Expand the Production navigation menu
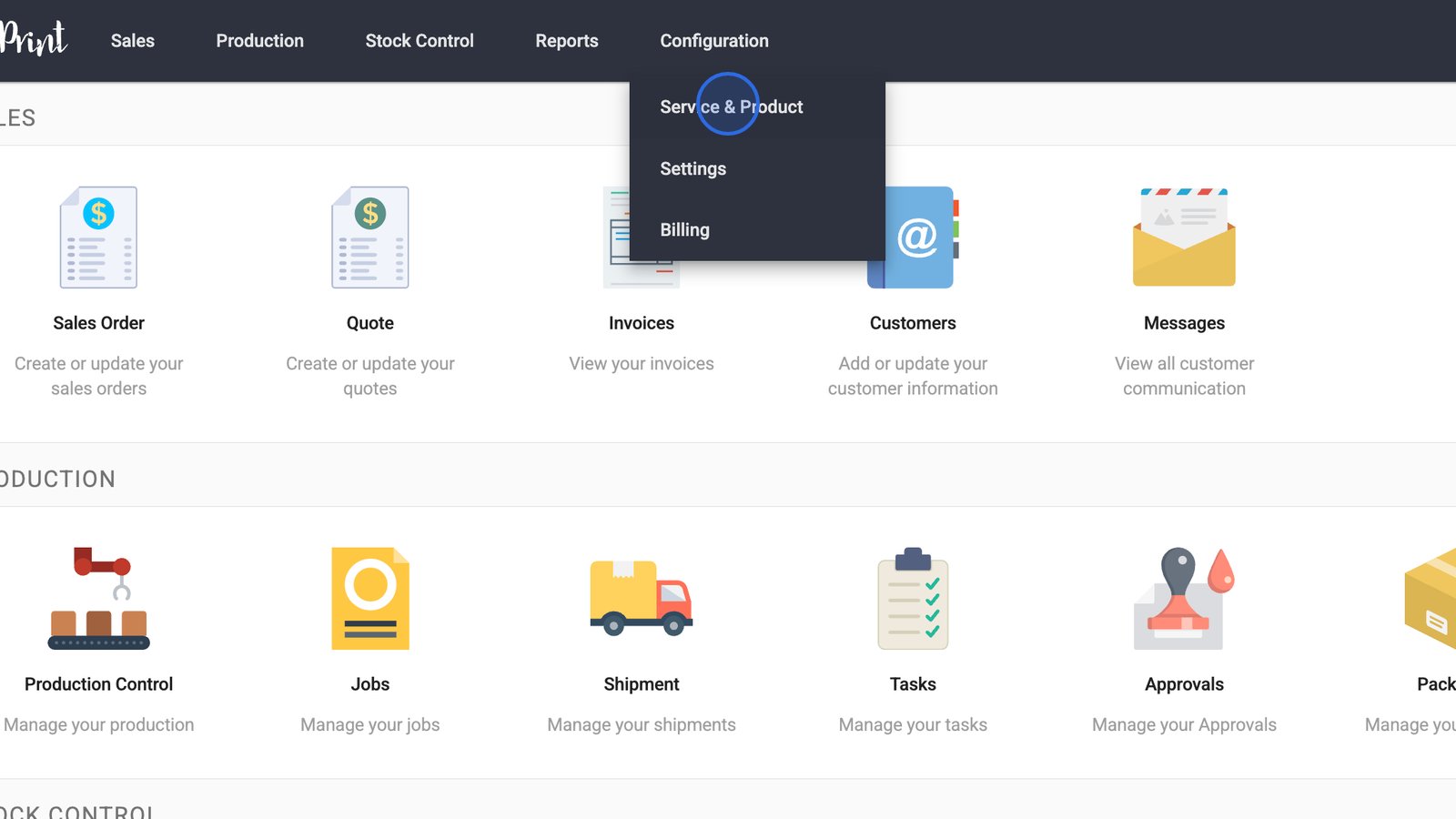This screenshot has width=1456, height=819. pyautogui.click(x=259, y=41)
